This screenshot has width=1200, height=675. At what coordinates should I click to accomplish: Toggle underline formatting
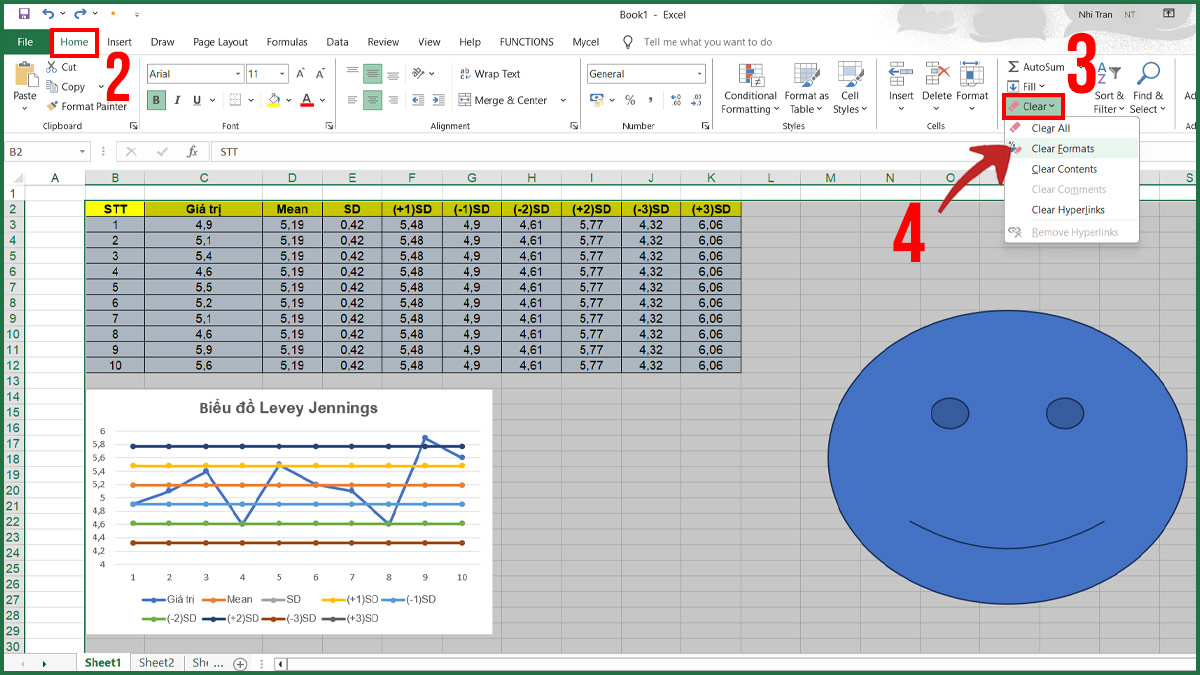coord(194,101)
